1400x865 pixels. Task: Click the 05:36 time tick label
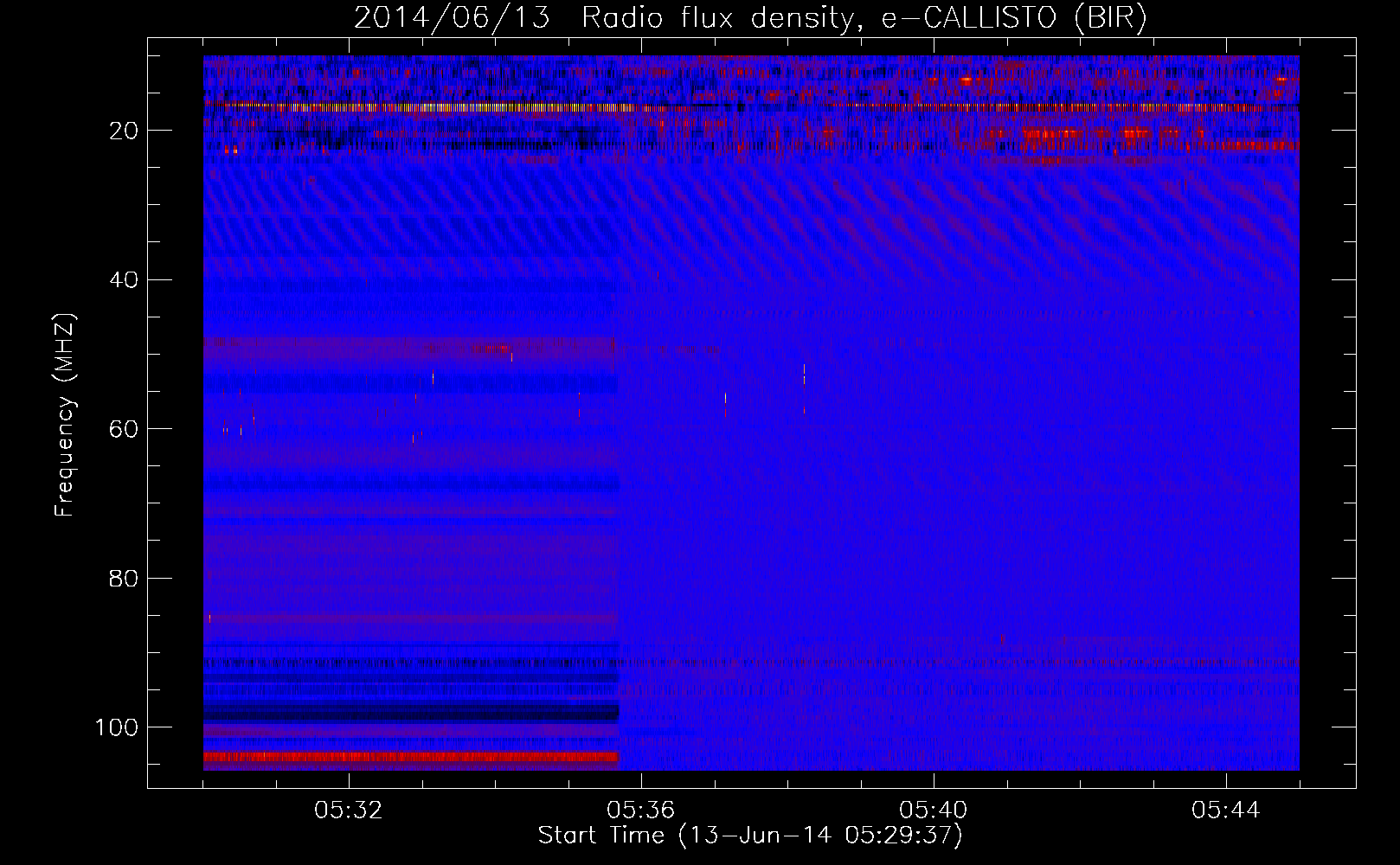click(641, 811)
